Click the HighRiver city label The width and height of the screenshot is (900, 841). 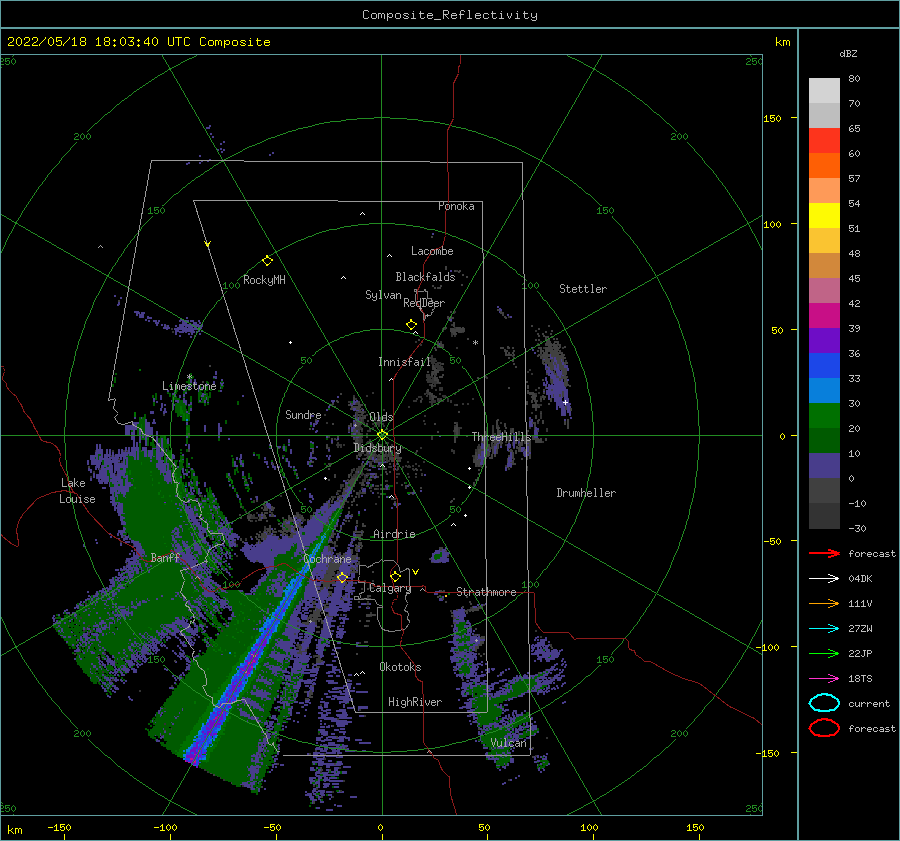pos(415,702)
